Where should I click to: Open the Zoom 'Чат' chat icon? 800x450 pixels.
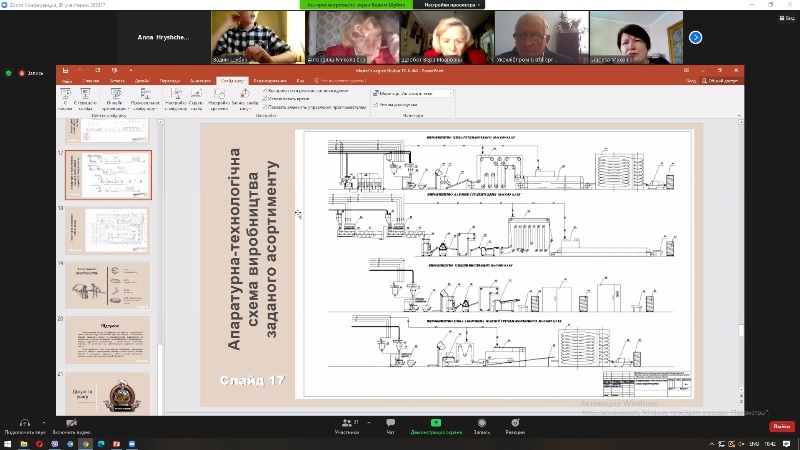click(391, 423)
